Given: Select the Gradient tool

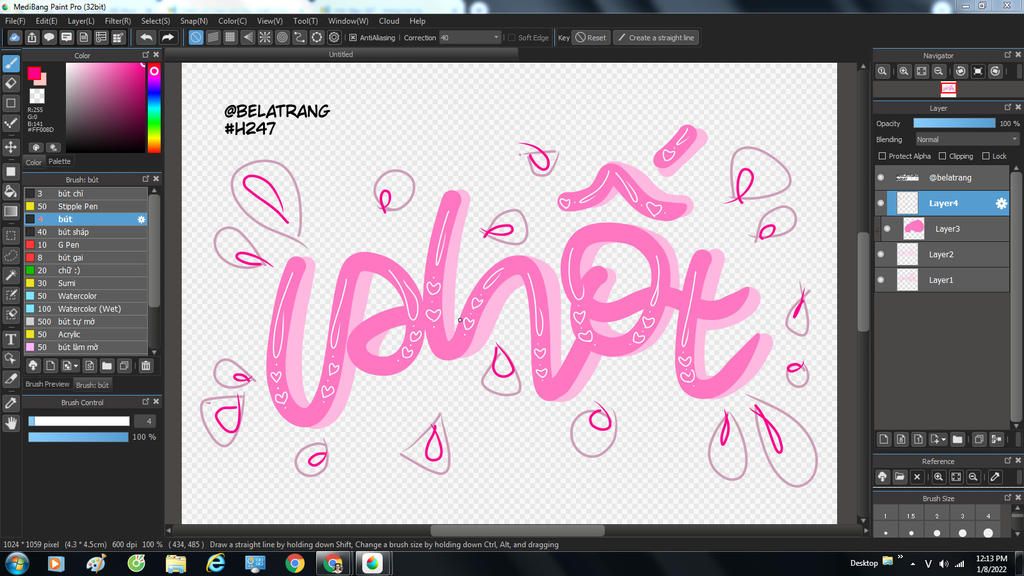Looking at the screenshot, I should 11,211.
